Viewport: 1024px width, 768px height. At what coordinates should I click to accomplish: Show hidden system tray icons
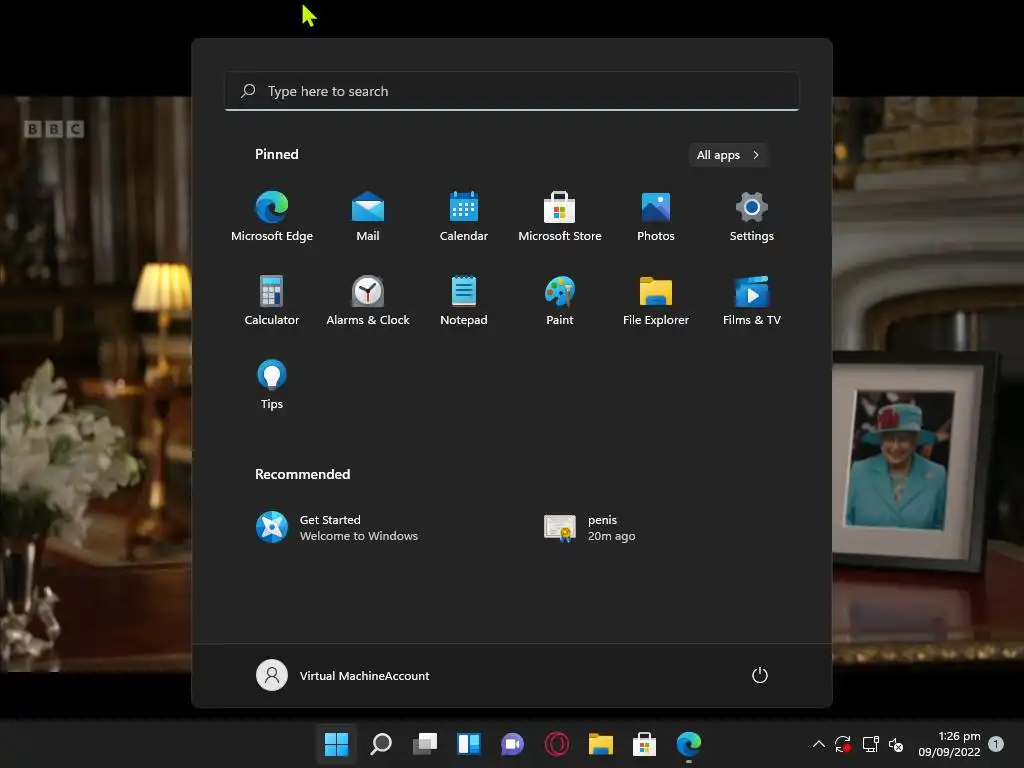point(818,744)
